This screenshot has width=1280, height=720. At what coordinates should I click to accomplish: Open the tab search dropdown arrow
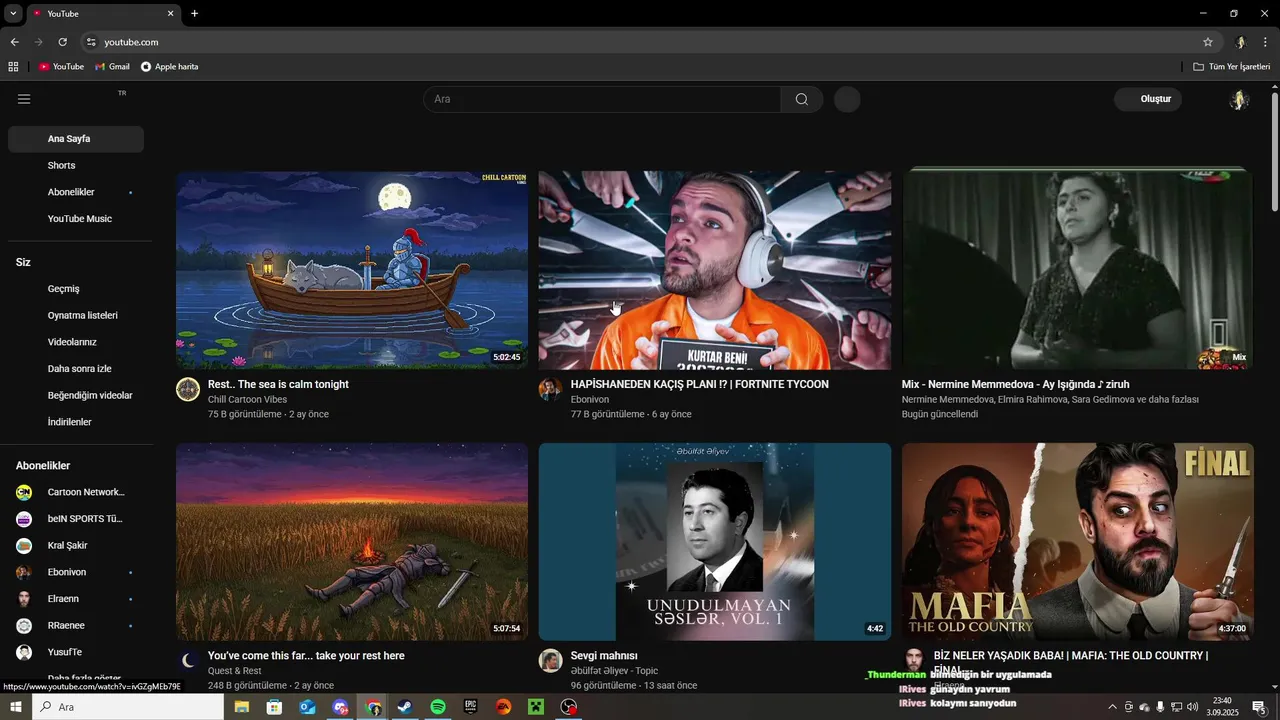click(13, 13)
